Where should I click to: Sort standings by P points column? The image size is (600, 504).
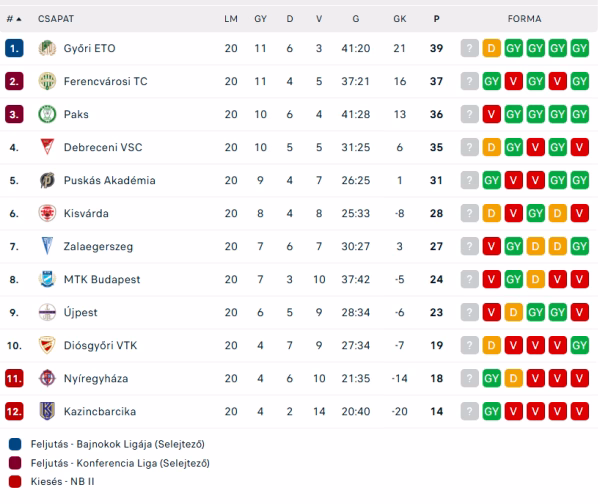436,18
